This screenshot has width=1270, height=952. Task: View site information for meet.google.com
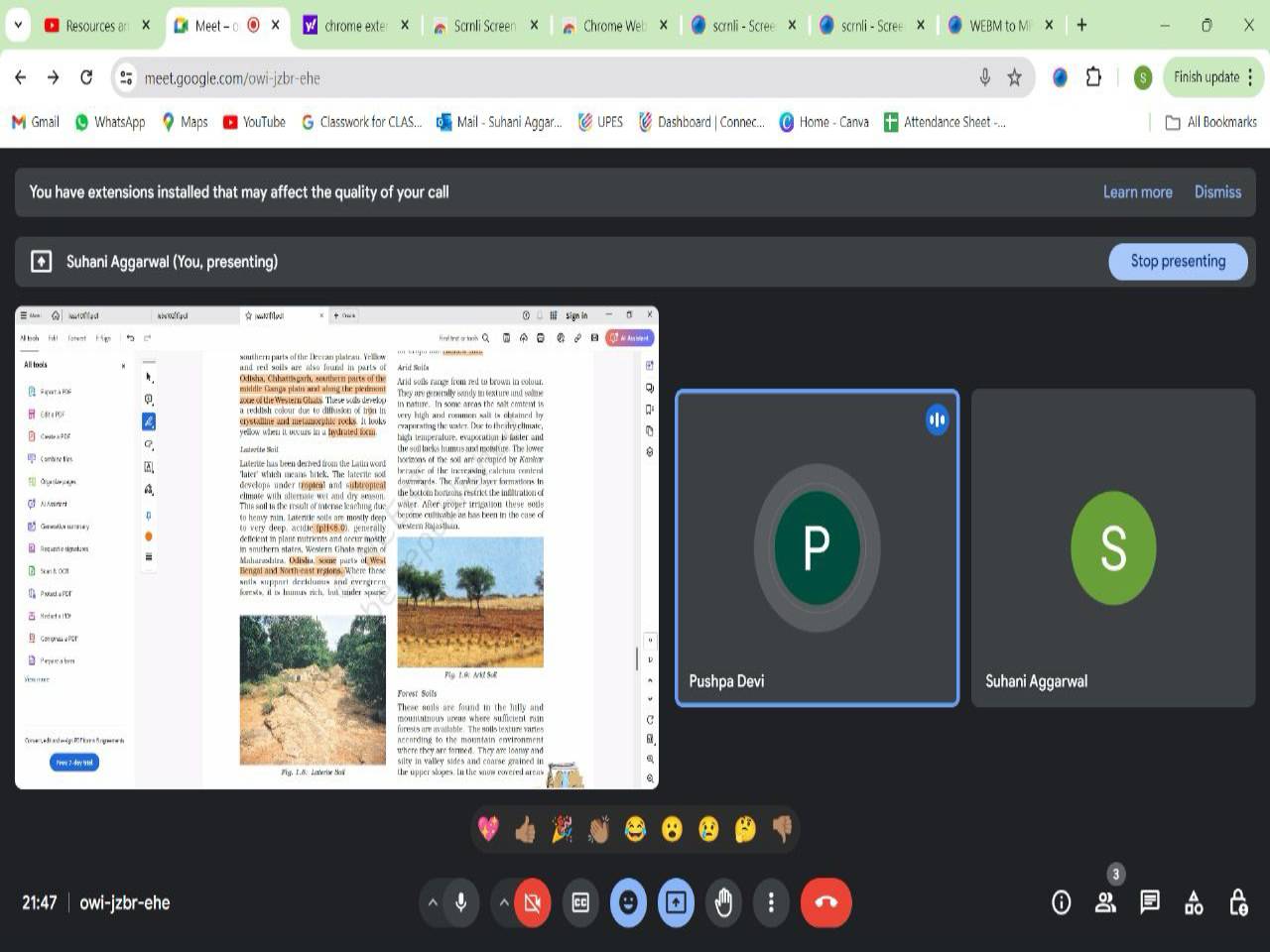click(126, 77)
